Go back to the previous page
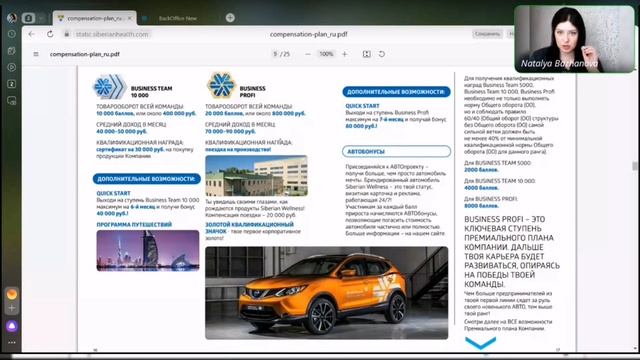640x360 pixels. tap(32, 34)
